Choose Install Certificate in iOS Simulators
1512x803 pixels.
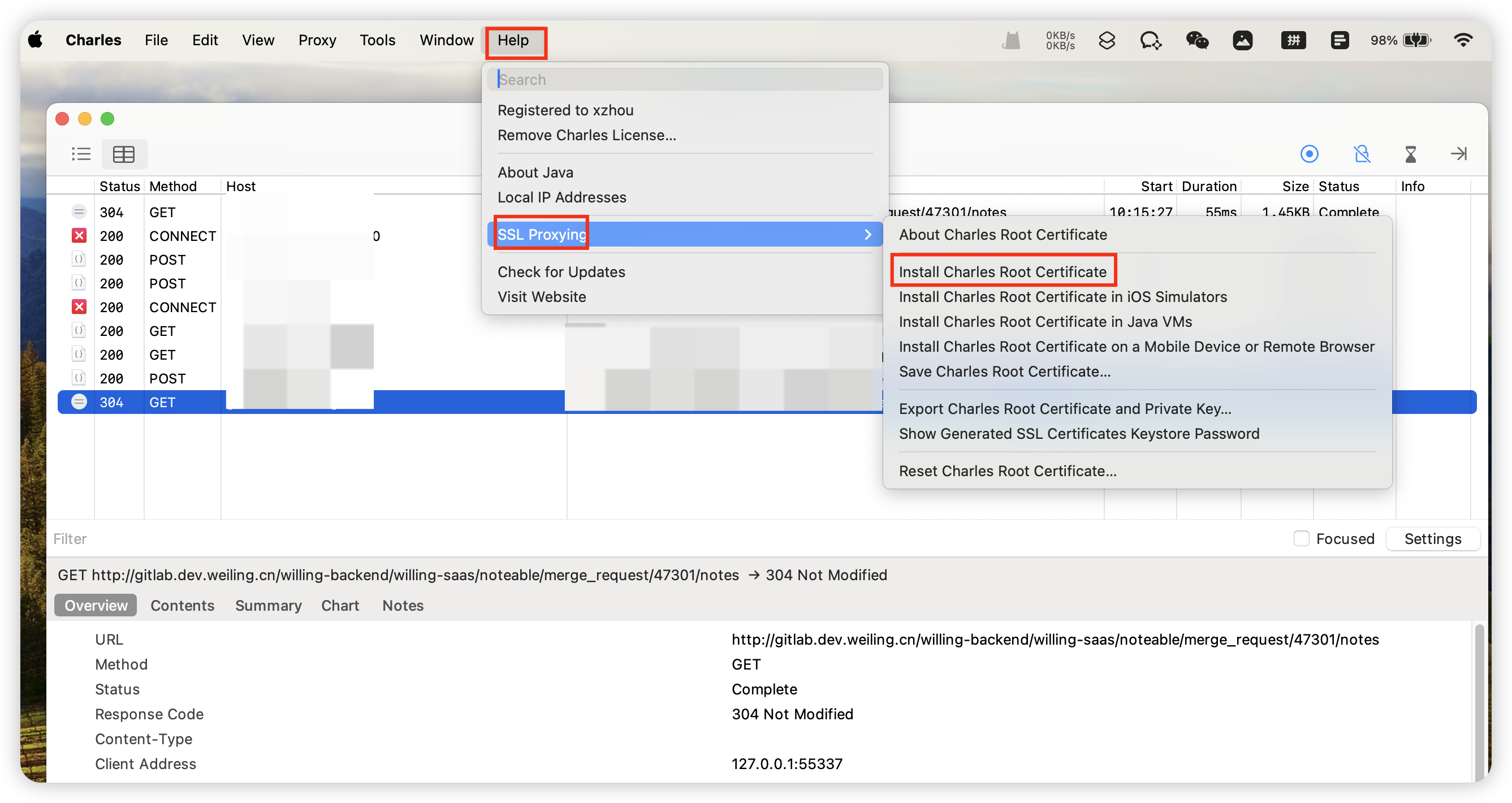[1062, 296]
